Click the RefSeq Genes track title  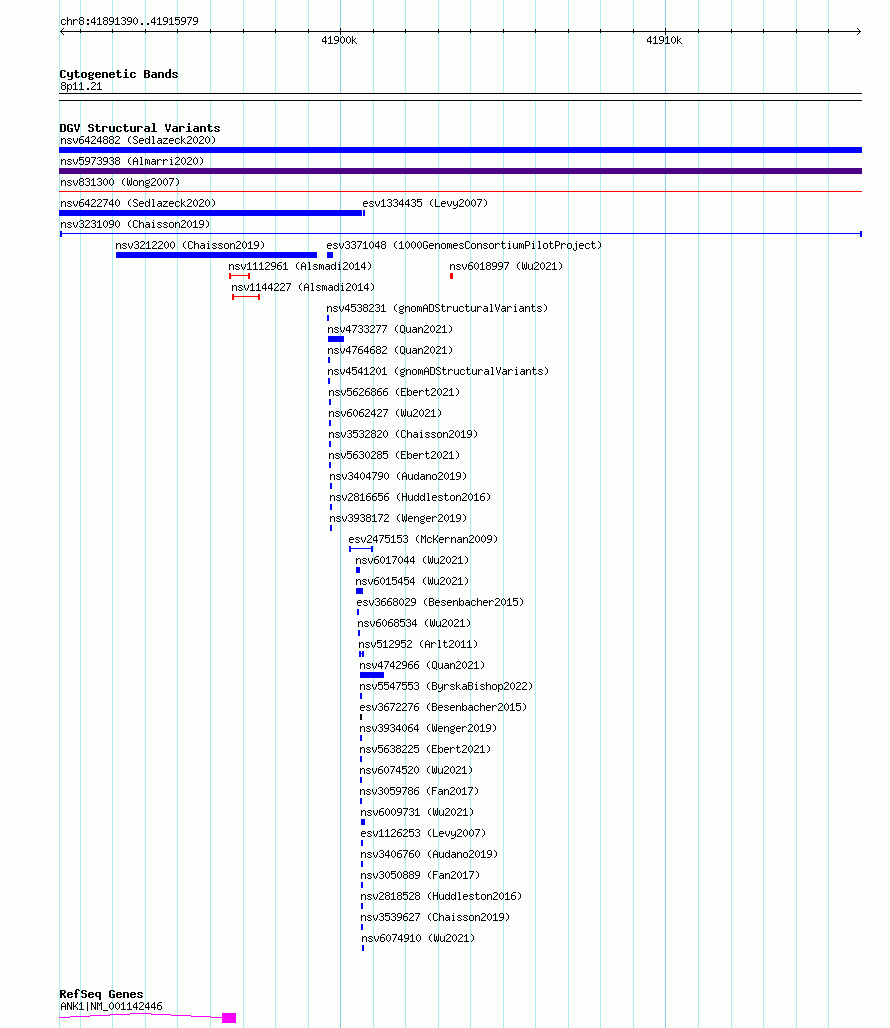tap(101, 994)
